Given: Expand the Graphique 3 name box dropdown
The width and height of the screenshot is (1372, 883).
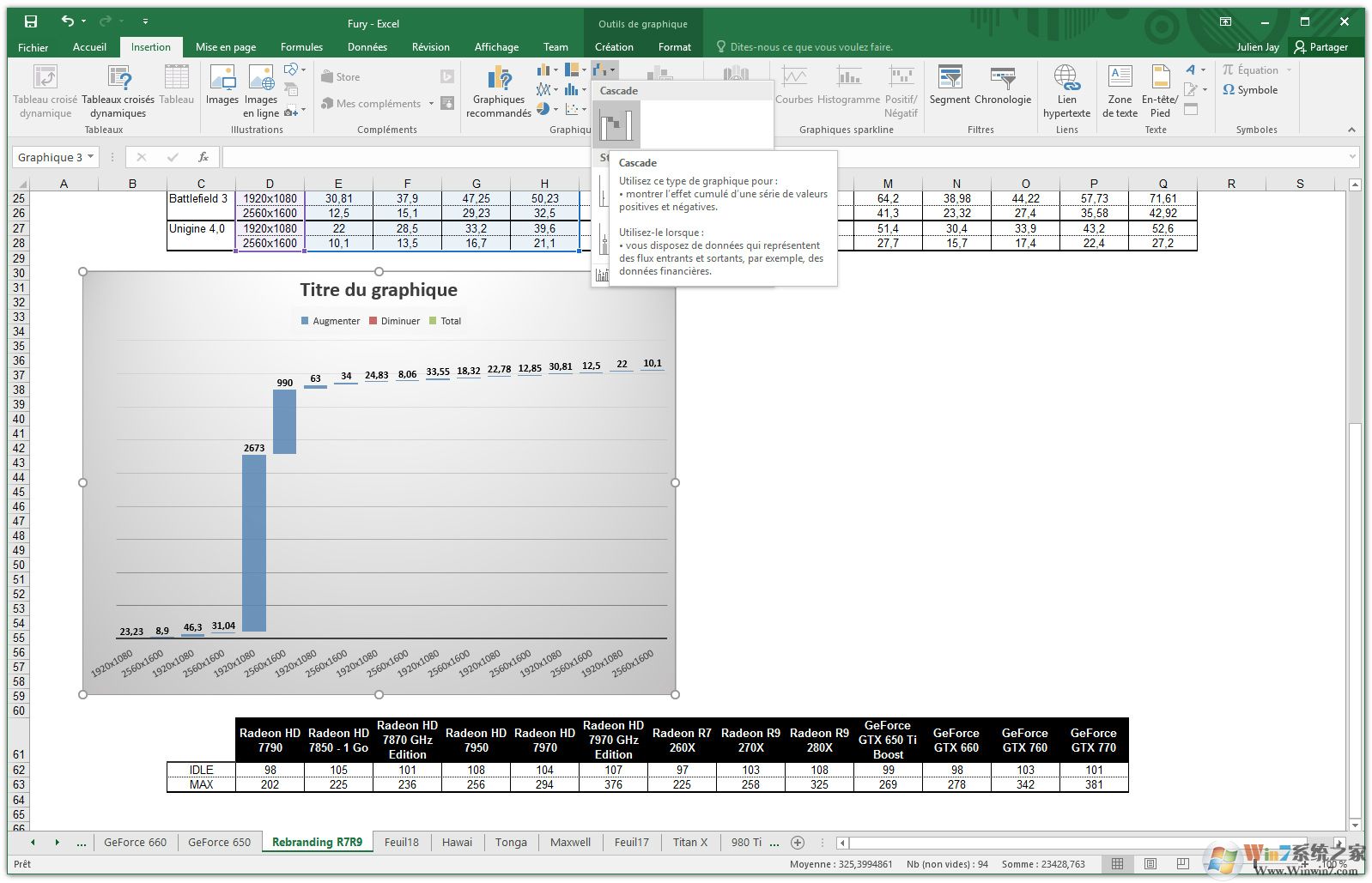Looking at the screenshot, I should [90, 157].
